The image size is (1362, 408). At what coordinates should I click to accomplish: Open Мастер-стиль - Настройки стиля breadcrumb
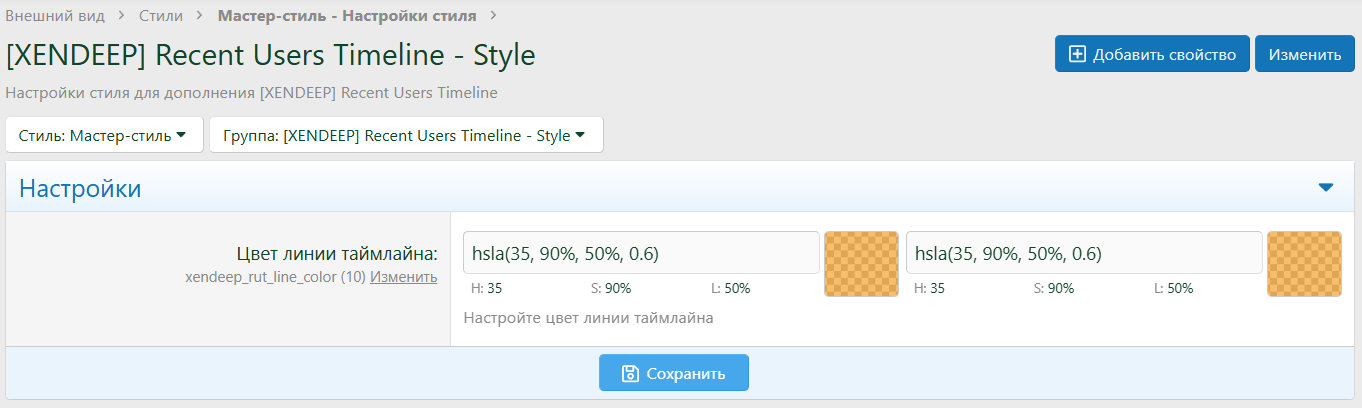pos(346,16)
